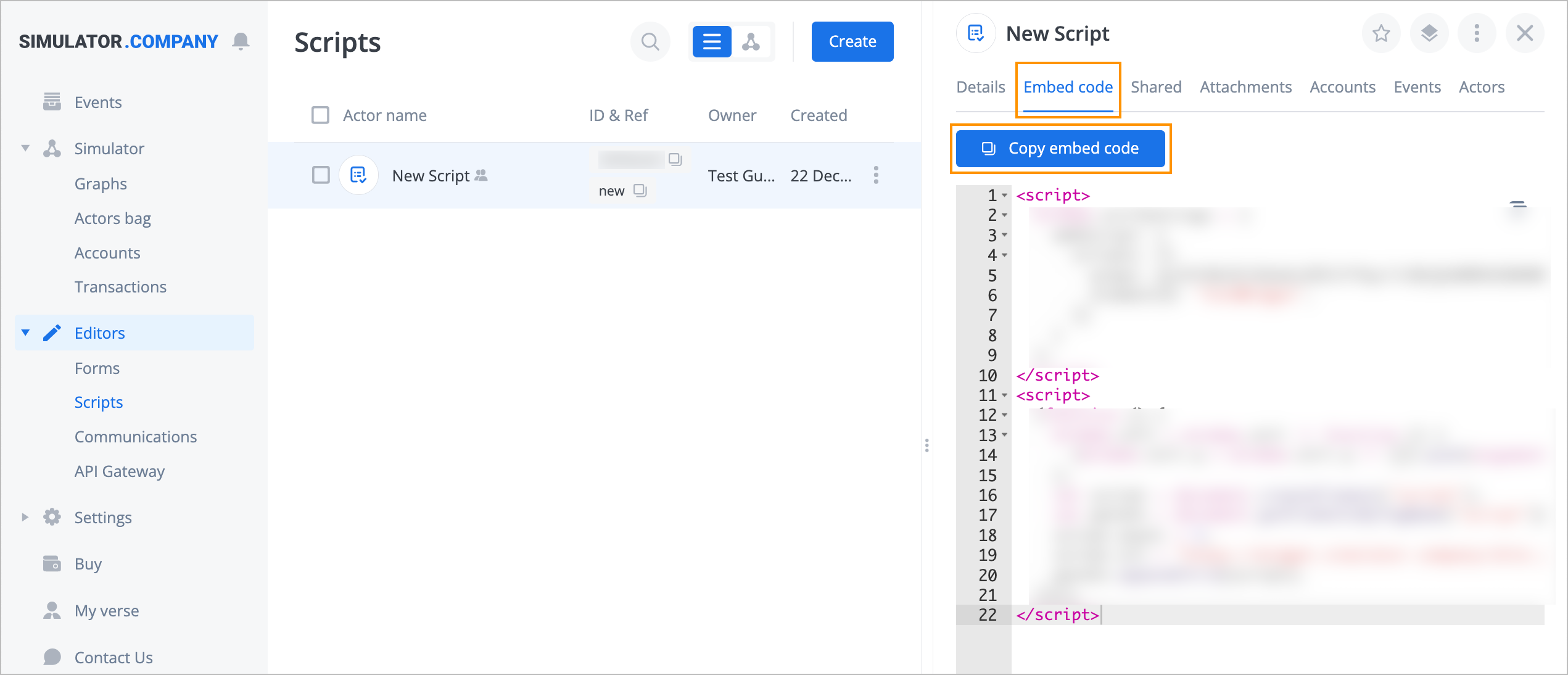Click the SIMULATOR.COMPANY logo
Screen dimensions: 1568x675
click(x=118, y=41)
